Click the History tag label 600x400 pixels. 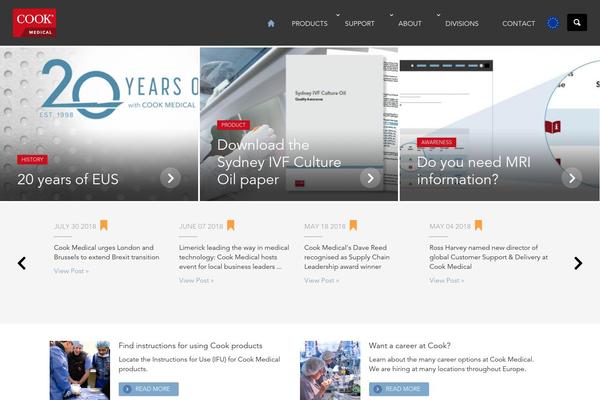click(x=32, y=159)
